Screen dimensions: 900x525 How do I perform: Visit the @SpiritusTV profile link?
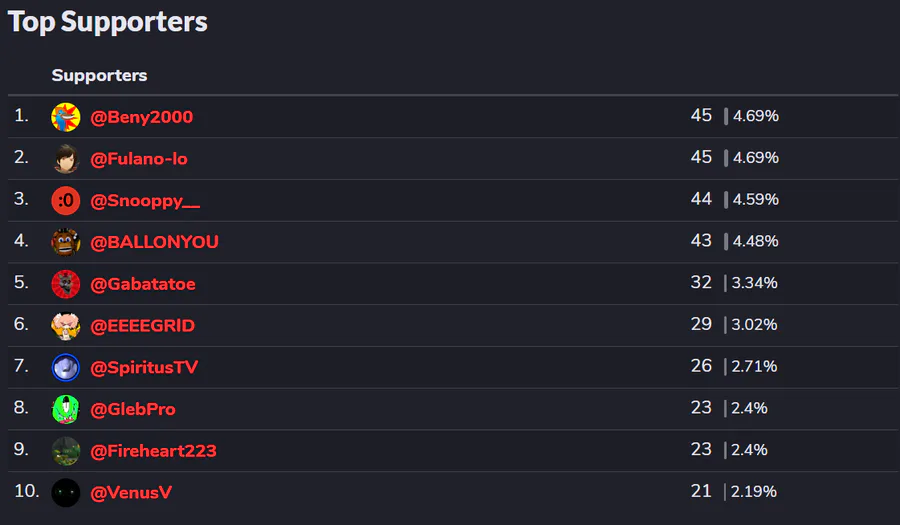coord(145,368)
